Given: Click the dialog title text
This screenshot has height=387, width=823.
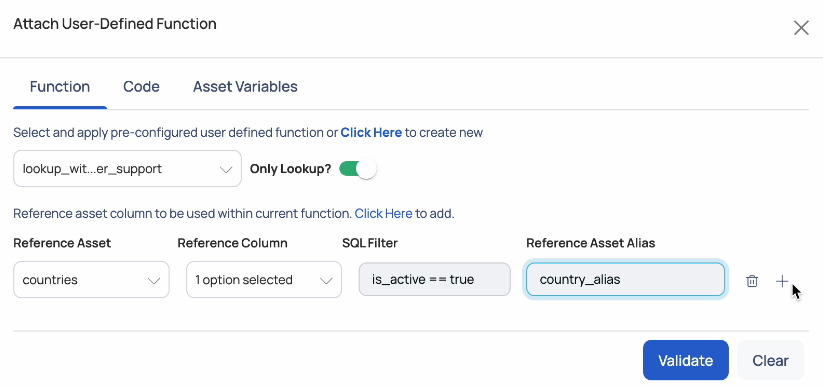Looking at the screenshot, I should [114, 24].
